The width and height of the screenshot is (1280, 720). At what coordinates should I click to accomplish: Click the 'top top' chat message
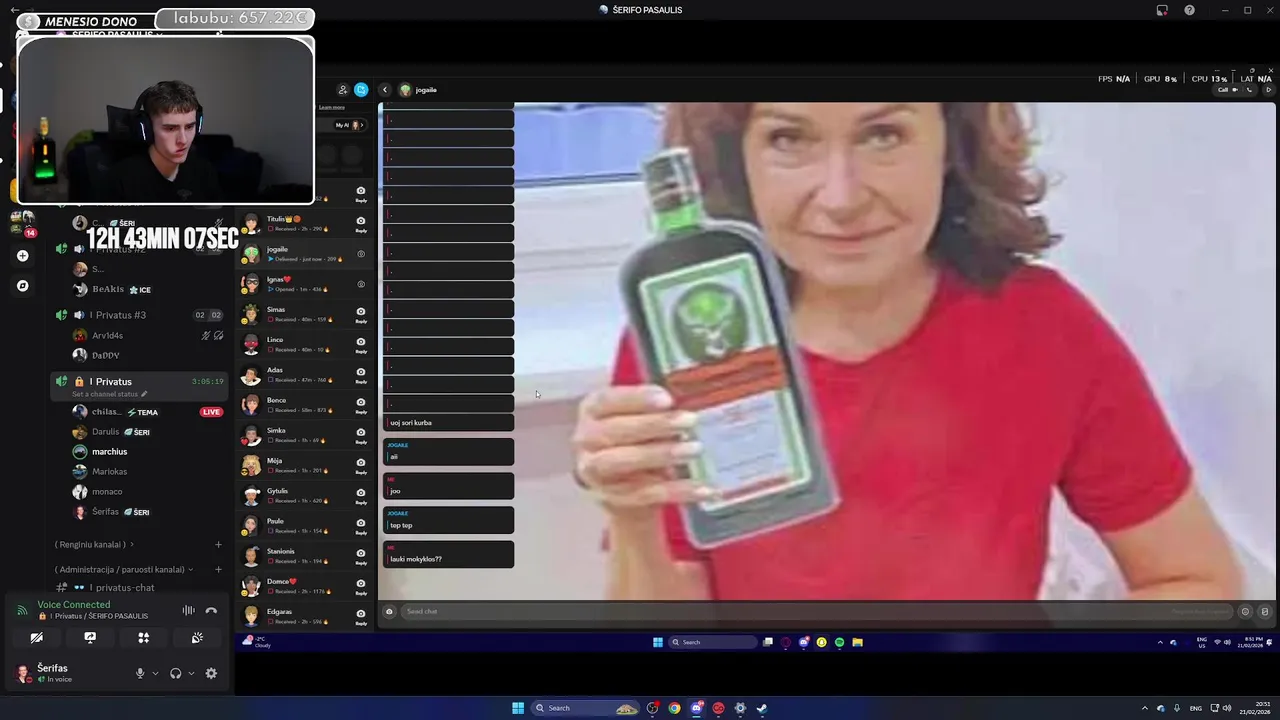click(448, 520)
